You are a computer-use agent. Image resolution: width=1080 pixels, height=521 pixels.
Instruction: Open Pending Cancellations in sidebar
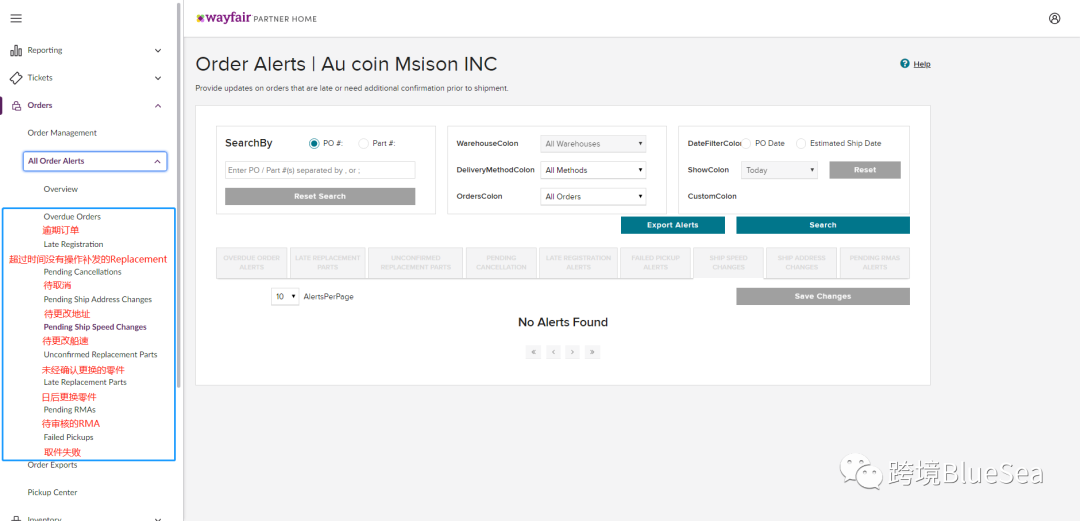coord(82,272)
